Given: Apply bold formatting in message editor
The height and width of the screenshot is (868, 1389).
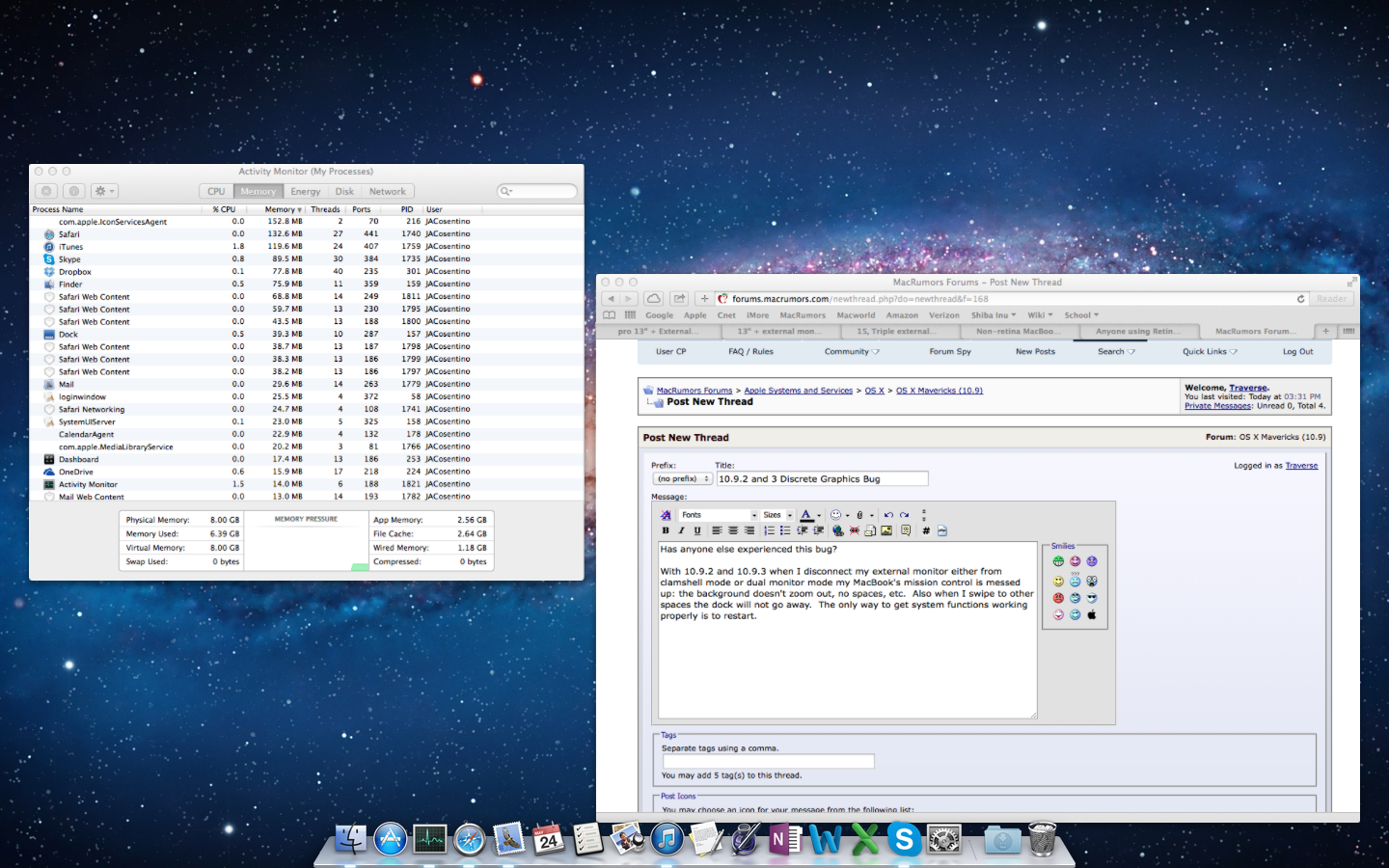Looking at the screenshot, I should [x=666, y=530].
